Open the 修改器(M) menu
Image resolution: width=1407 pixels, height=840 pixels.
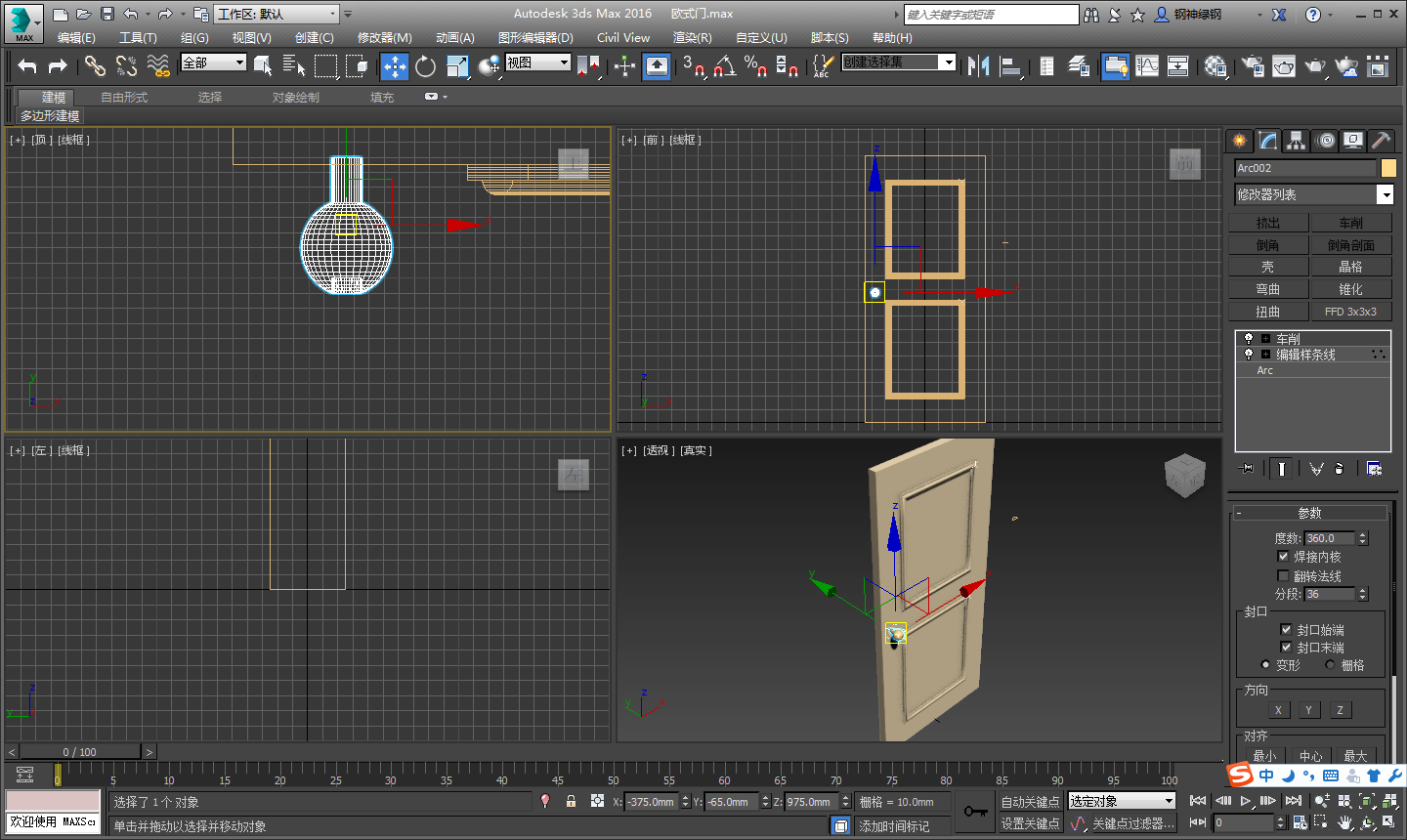tap(384, 37)
